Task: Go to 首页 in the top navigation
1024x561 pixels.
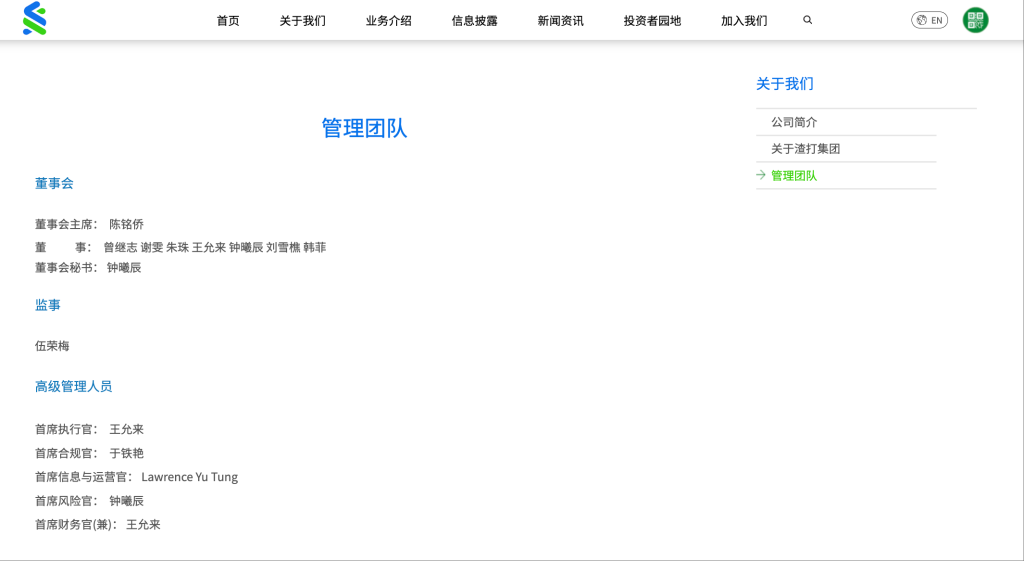Action: point(228,21)
